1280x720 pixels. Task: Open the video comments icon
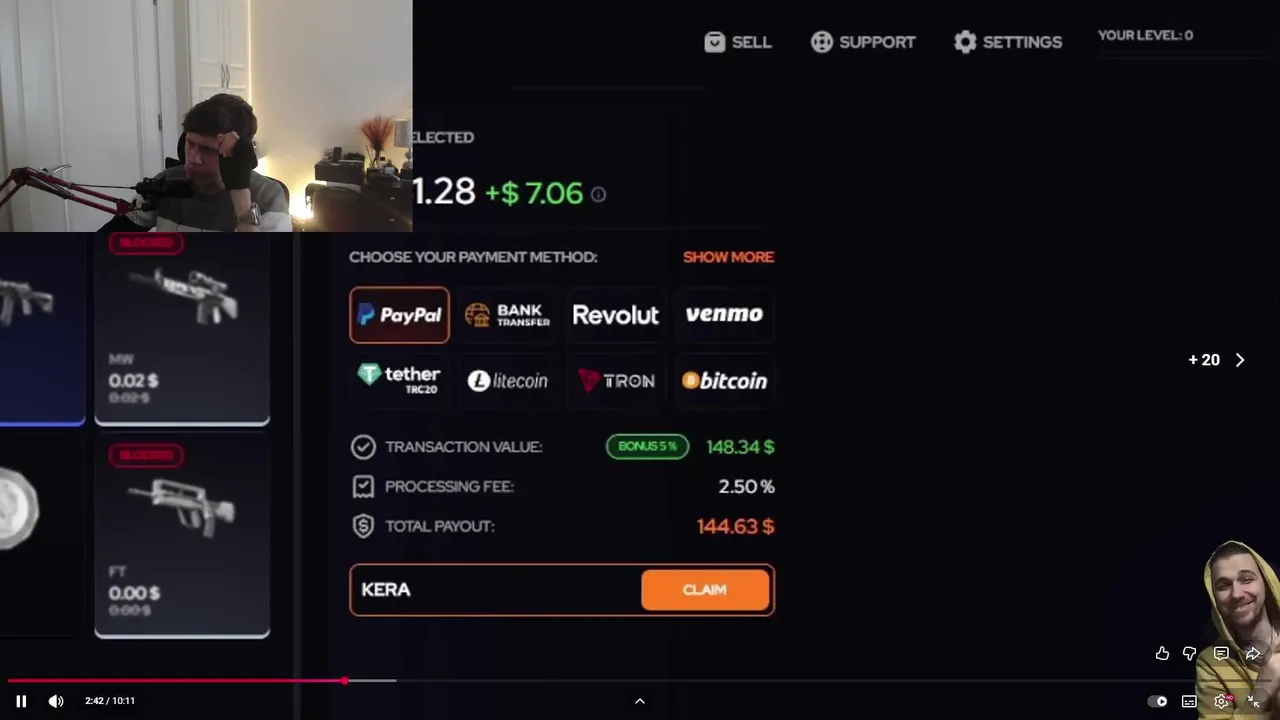tap(1221, 653)
